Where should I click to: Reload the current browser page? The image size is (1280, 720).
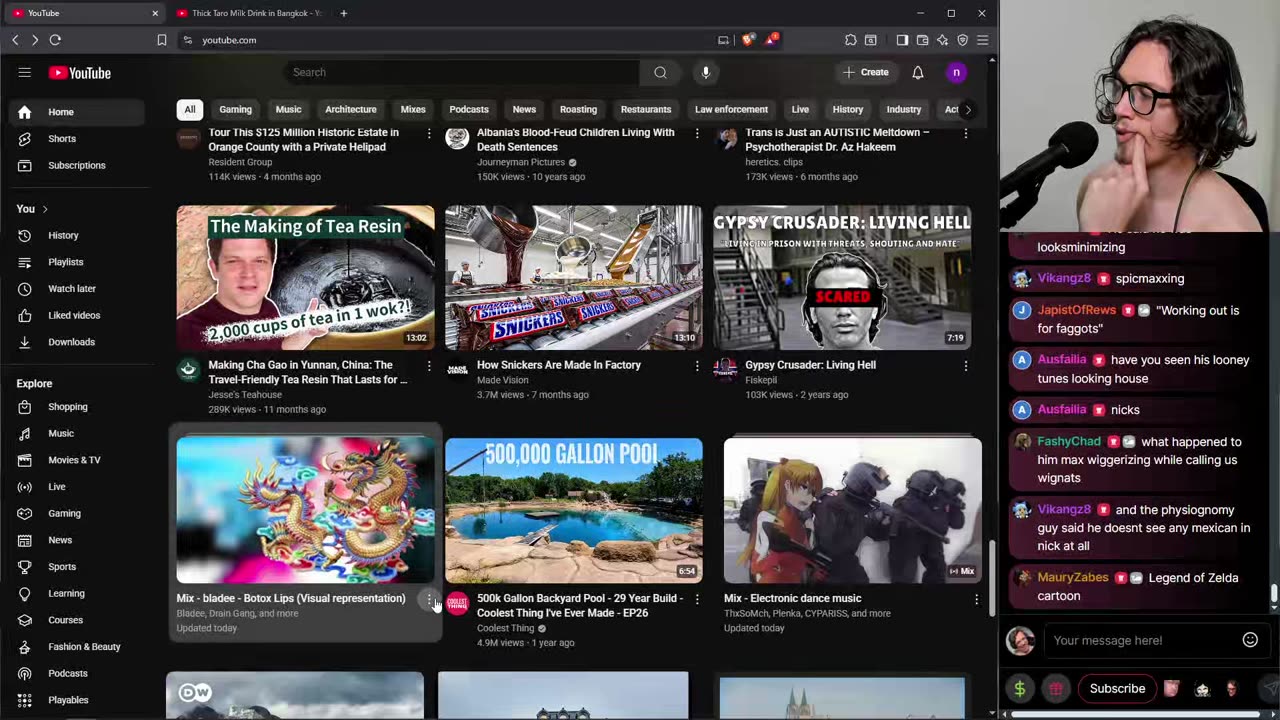[x=55, y=40]
